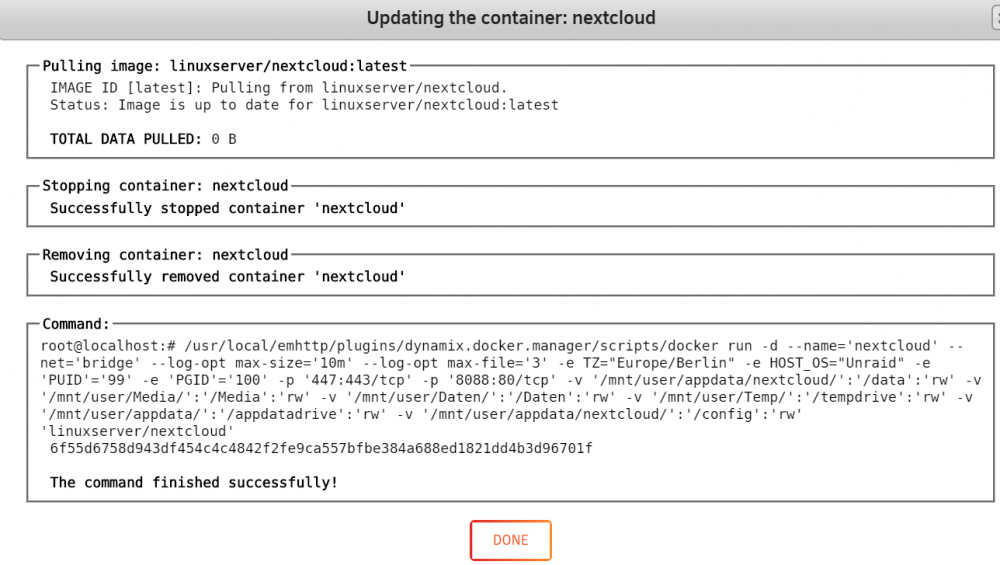The image size is (1000, 565).
Task: Click the 'linuxserver/nextcloud' image name line
Action: click(138, 431)
